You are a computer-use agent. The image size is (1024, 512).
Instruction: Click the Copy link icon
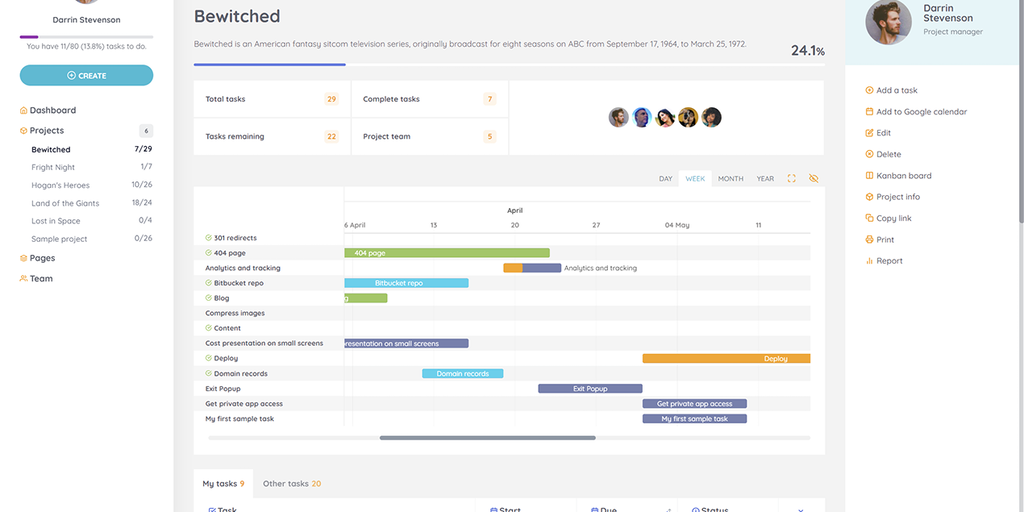pyautogui.click(x=869, y=218)
